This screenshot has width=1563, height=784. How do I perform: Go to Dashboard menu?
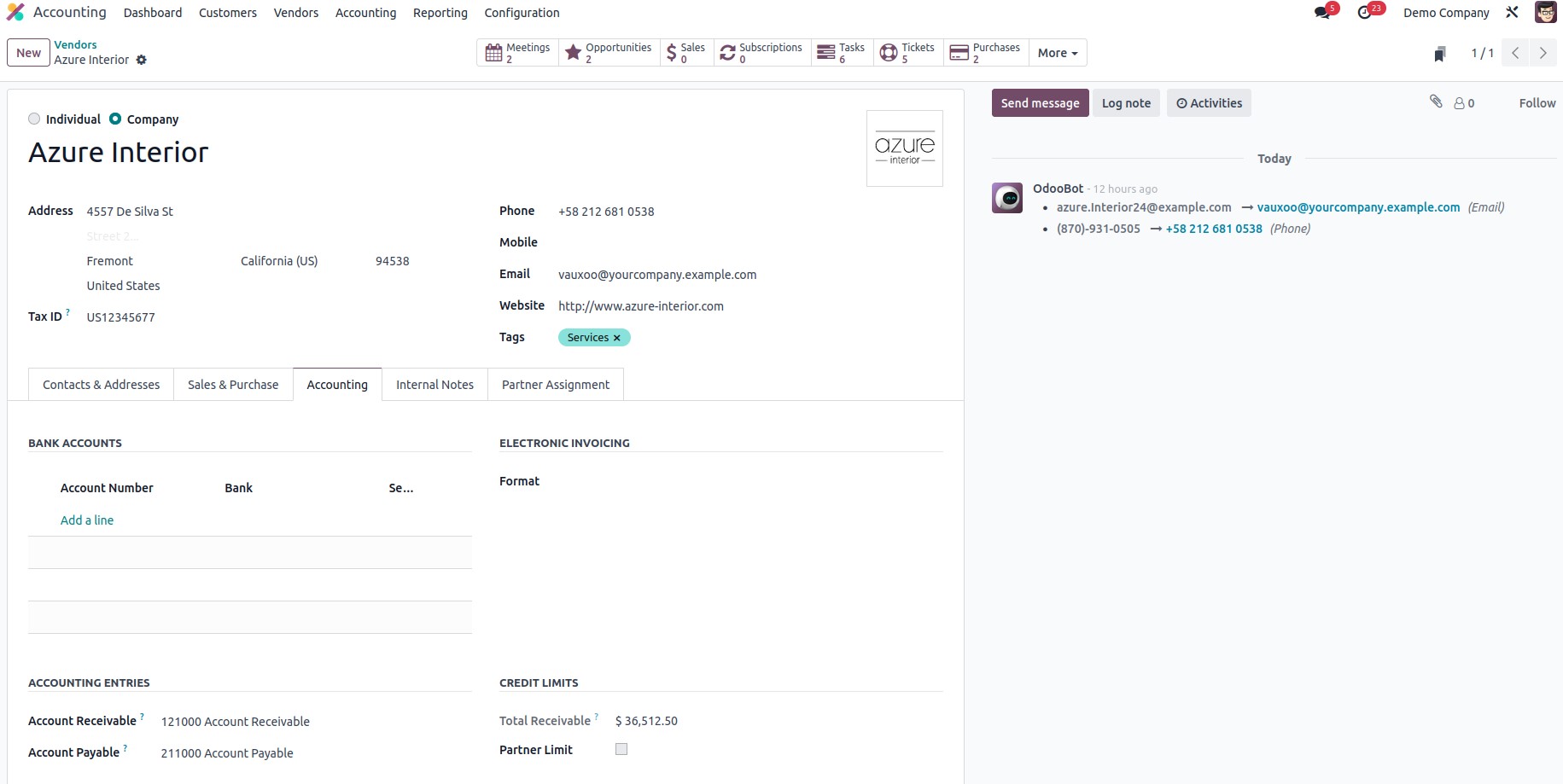pyautogui.click(x=153, y=13)
